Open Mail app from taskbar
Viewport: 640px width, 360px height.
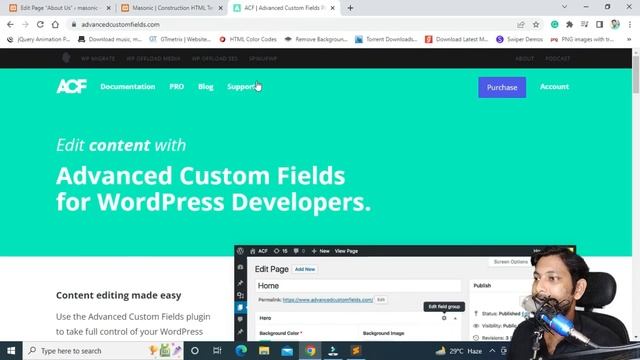[x=287, y=351]
